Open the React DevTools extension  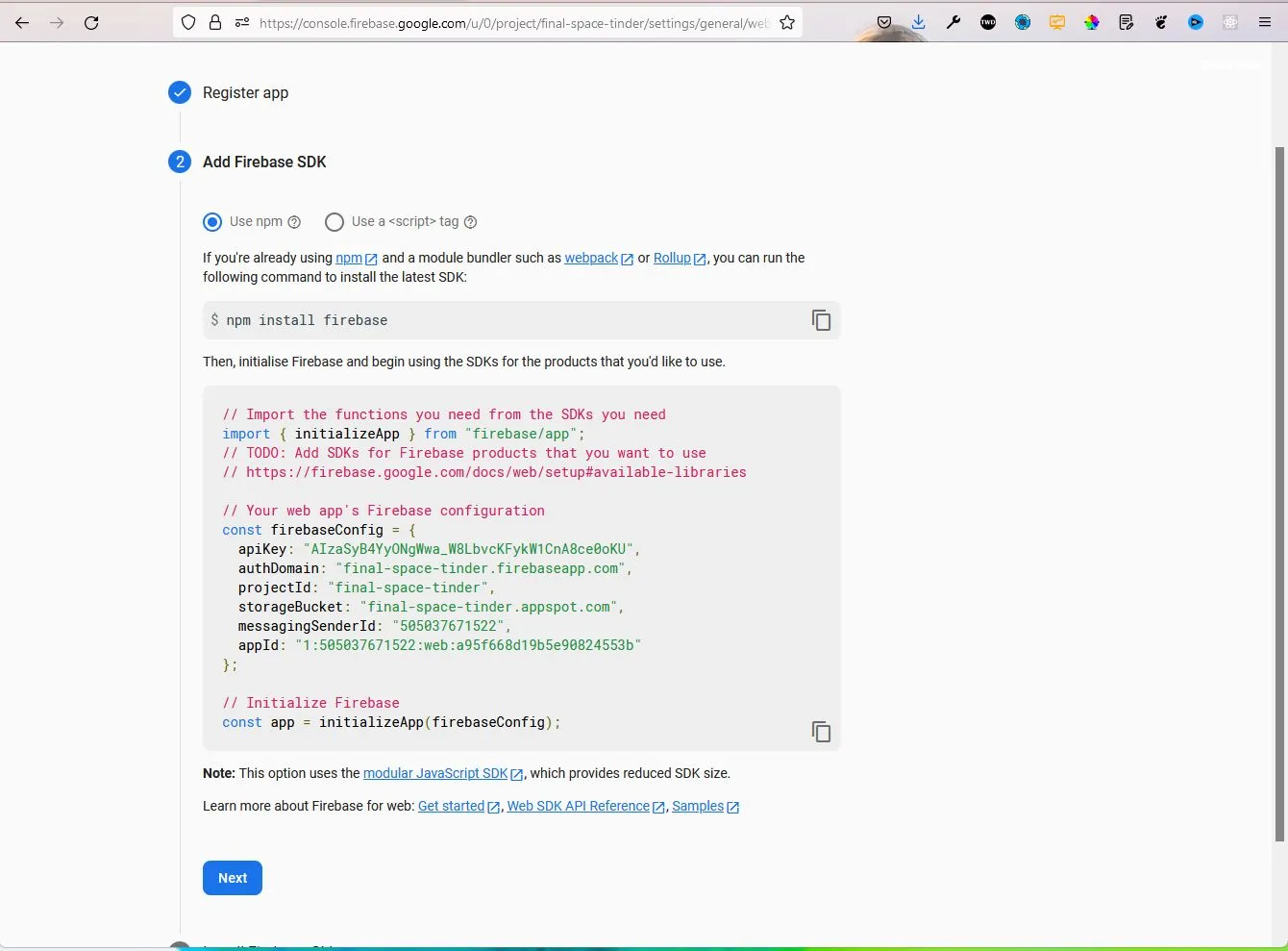1230,22
